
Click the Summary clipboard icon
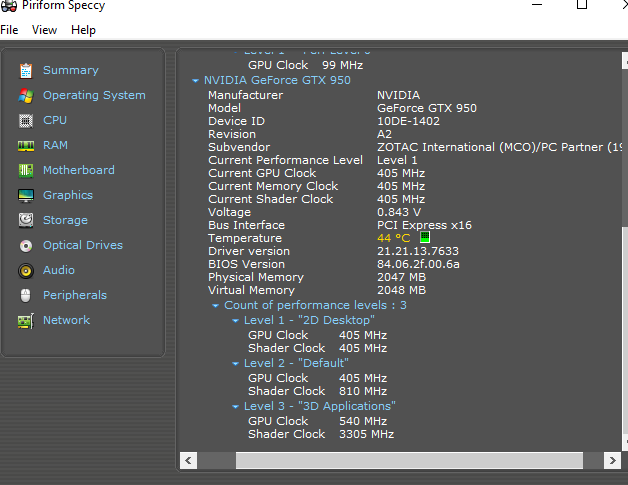click(x=26, y=71)
